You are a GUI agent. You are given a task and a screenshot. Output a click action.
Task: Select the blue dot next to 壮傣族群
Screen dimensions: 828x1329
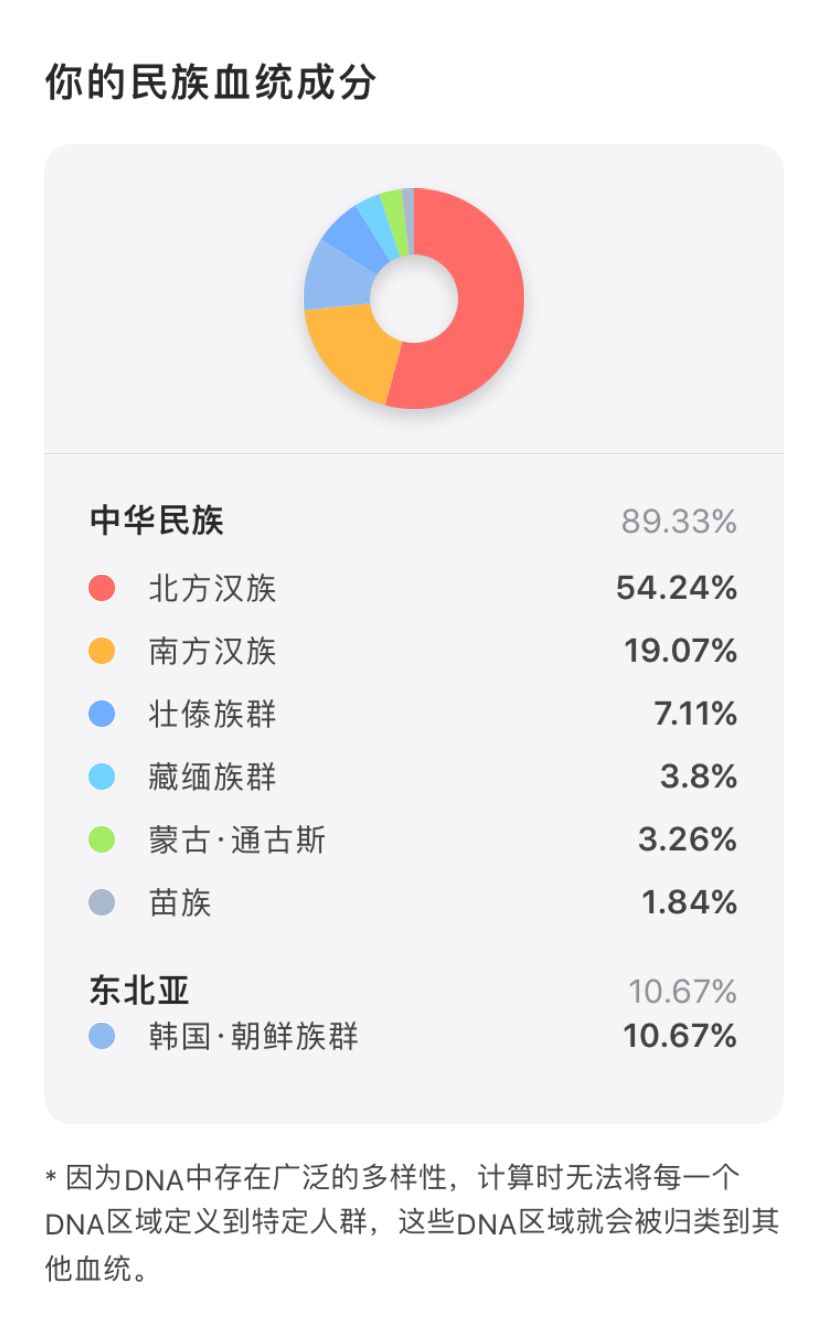(x=102, y=714)
